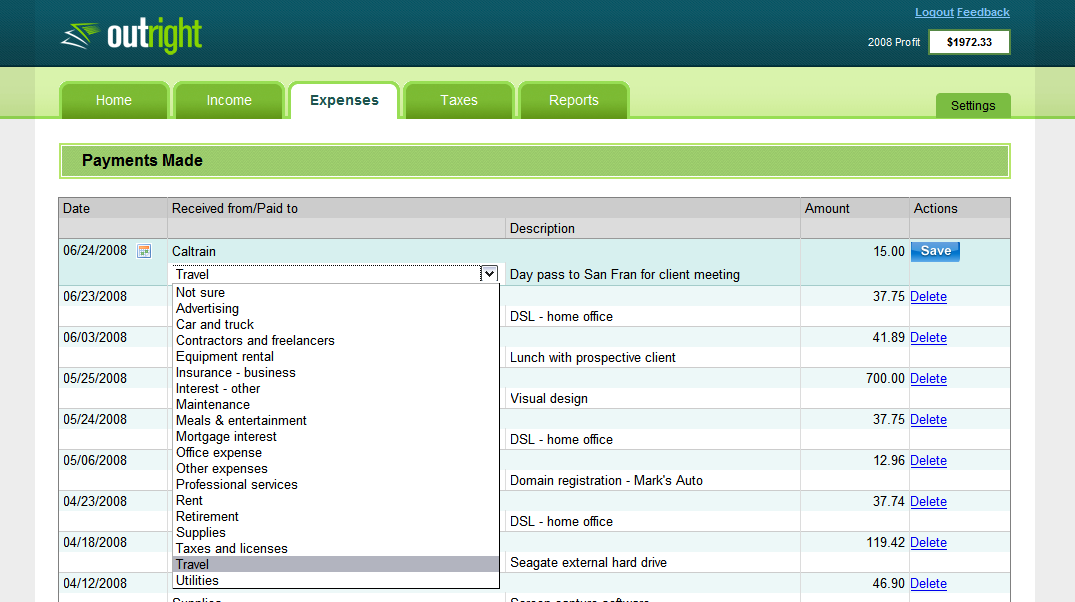Choose Utilities category
The image size is (1075, 602).
pos(335,581)
